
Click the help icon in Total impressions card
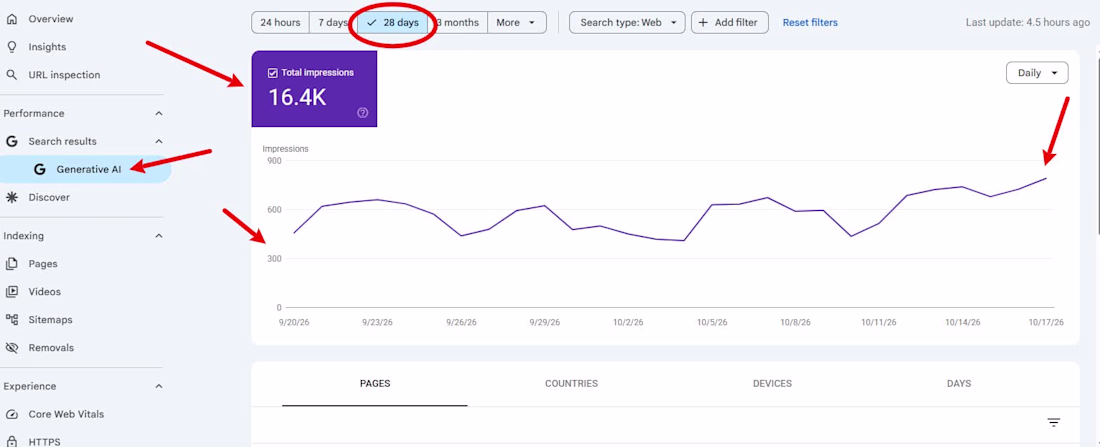tap(363, 113)
